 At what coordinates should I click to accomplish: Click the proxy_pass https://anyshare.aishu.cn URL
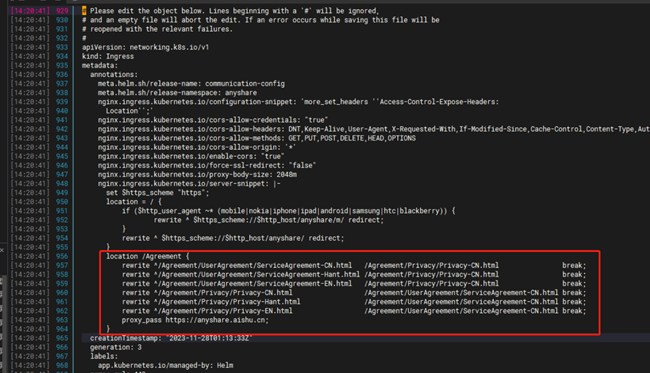(217, 320)
